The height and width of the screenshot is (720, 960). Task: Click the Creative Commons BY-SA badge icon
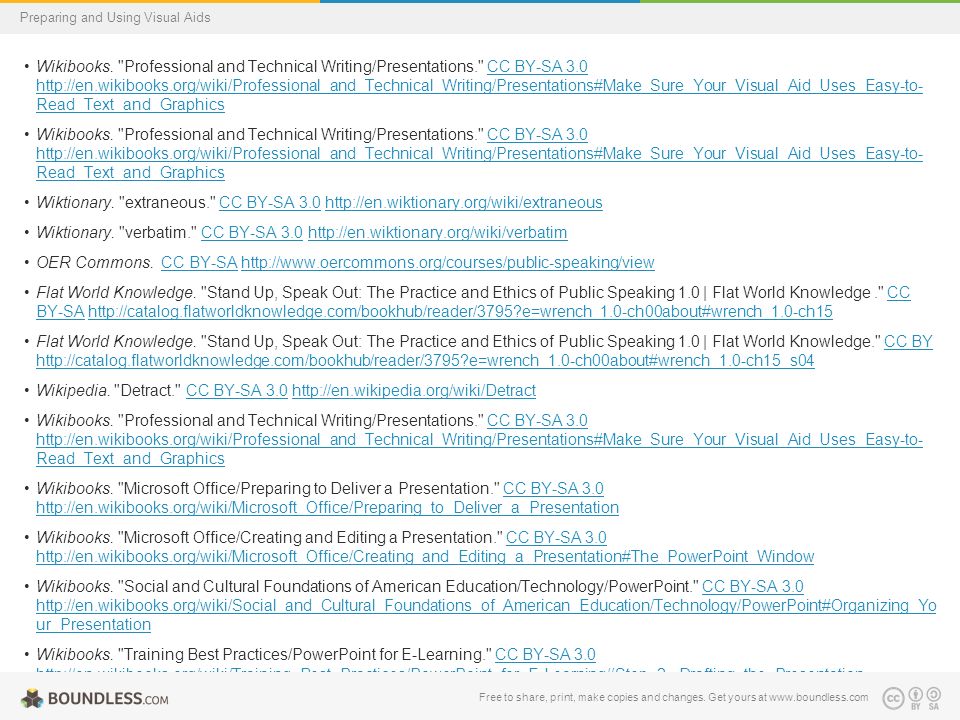(912, 698)
